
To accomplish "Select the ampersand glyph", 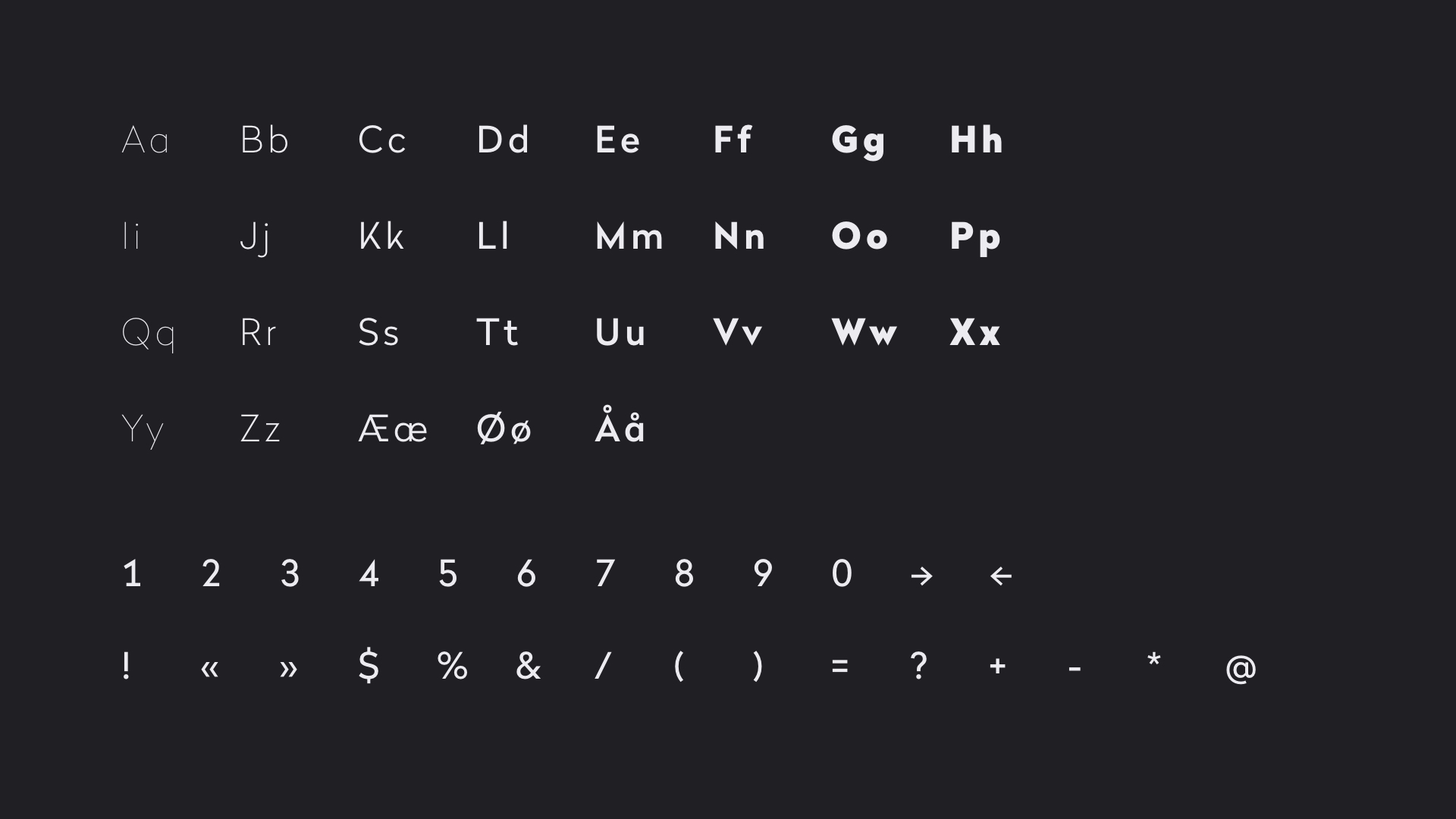I will [528, 666].
